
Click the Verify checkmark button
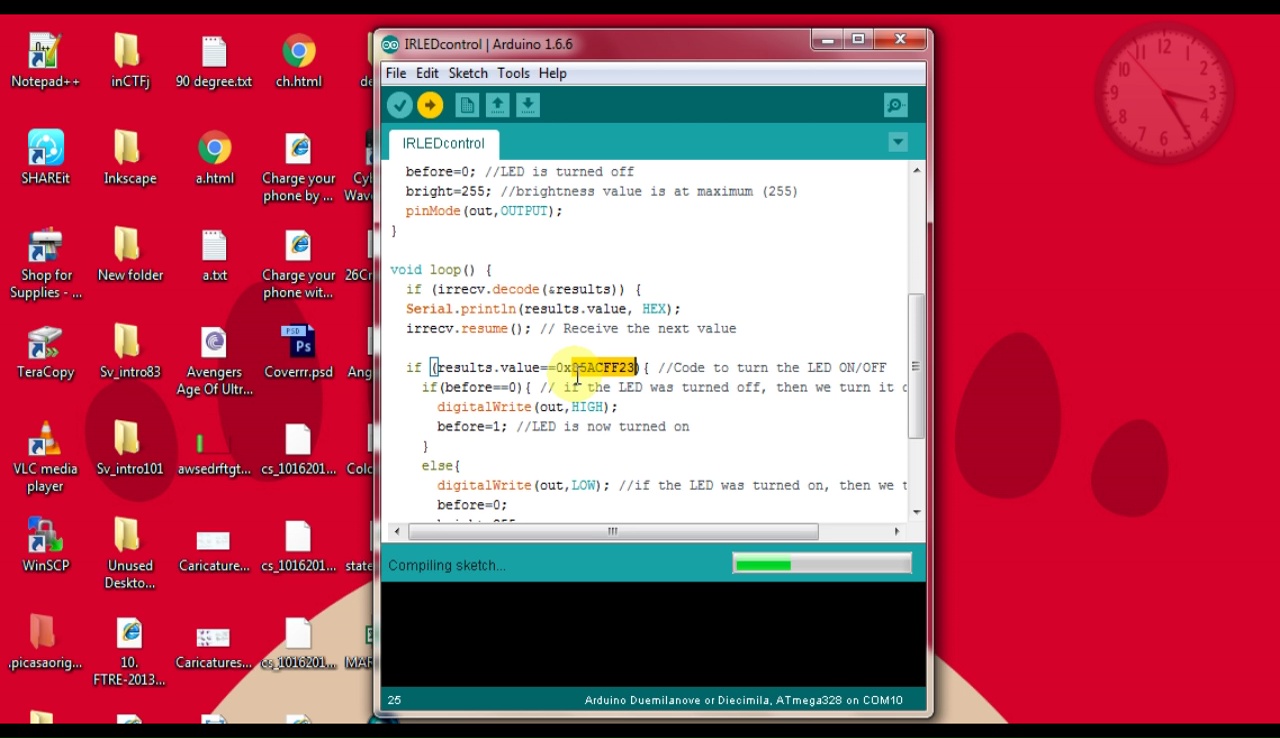point(400,105)
